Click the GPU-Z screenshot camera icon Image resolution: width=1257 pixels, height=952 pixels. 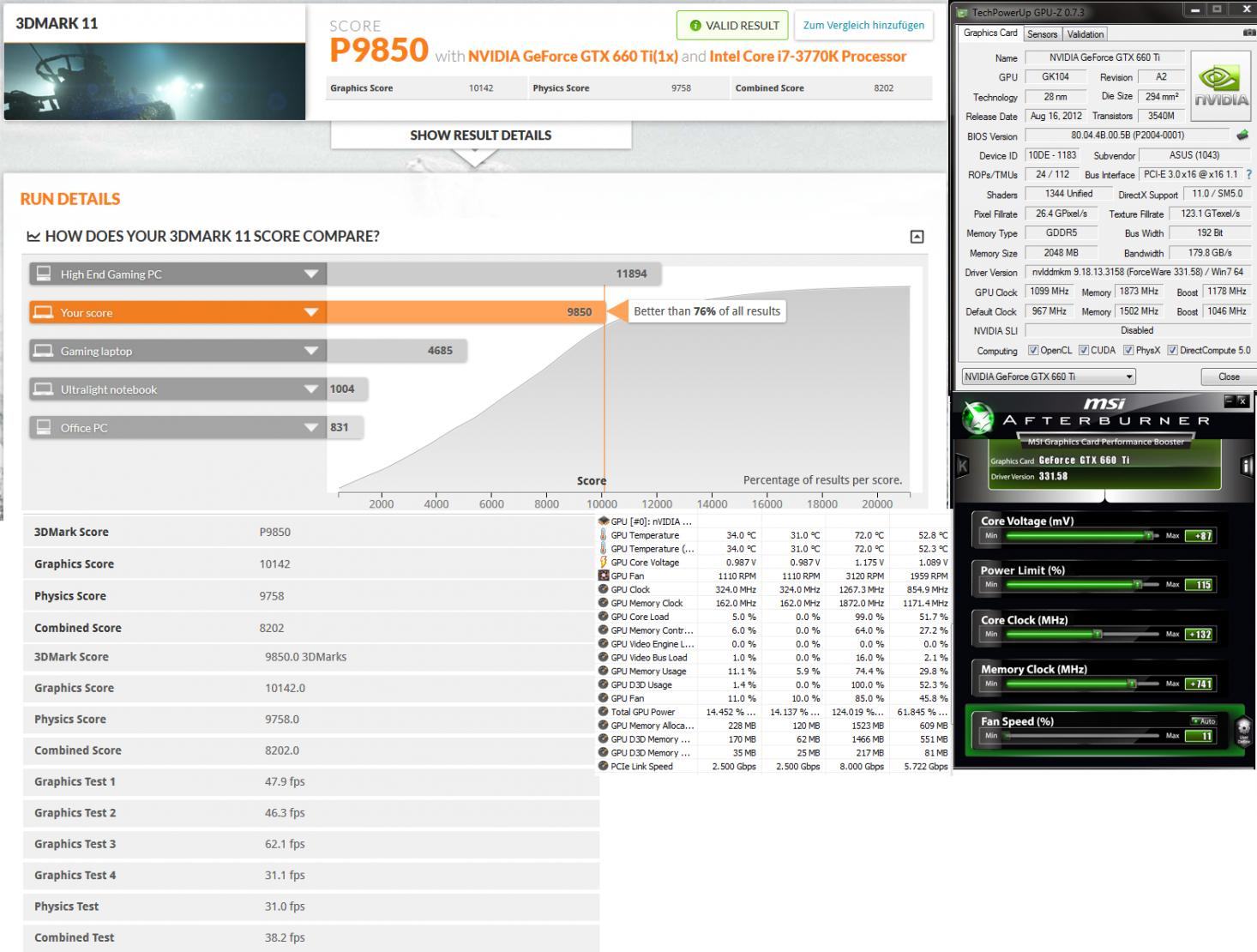(x=1249, y=33)
